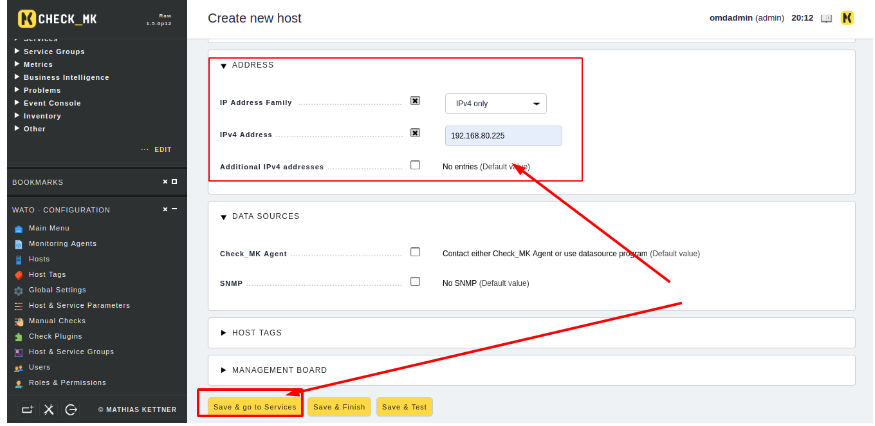Close the Bookmarks snapin
Image resolution: width=875 pixels, height=426 pixels.
tap(165, 182)
